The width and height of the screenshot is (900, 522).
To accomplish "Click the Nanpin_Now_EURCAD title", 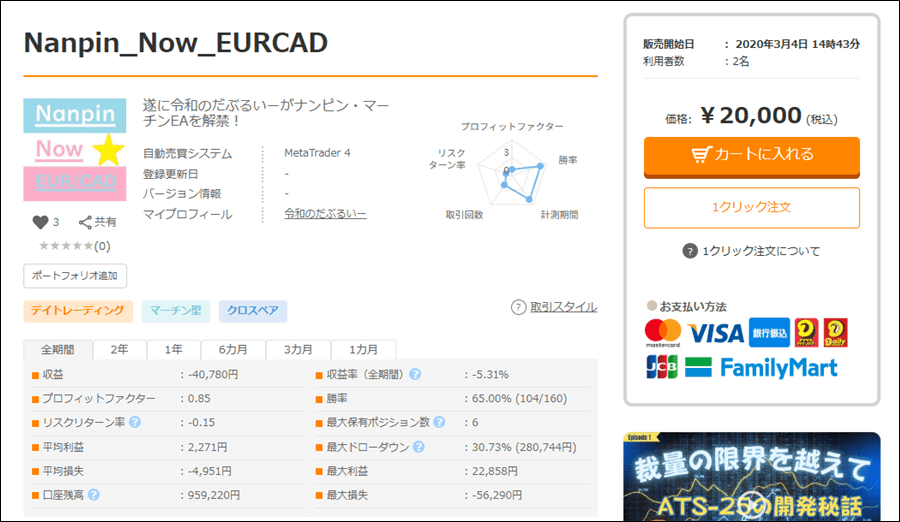I will point(176,42).
